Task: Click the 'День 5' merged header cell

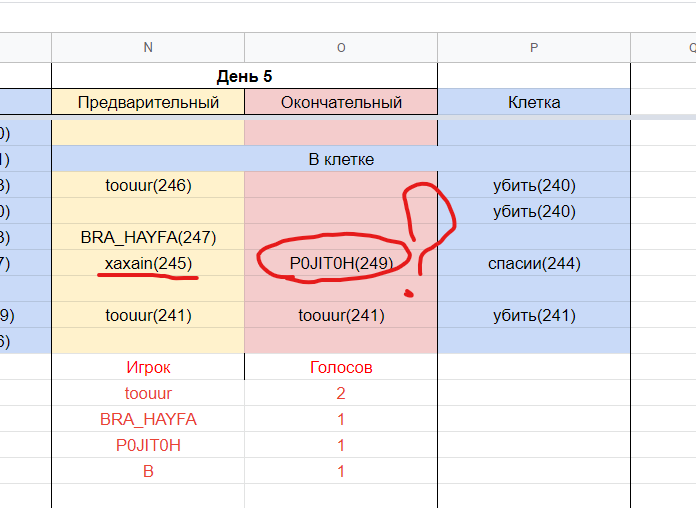Action: (x=244, y=76)
